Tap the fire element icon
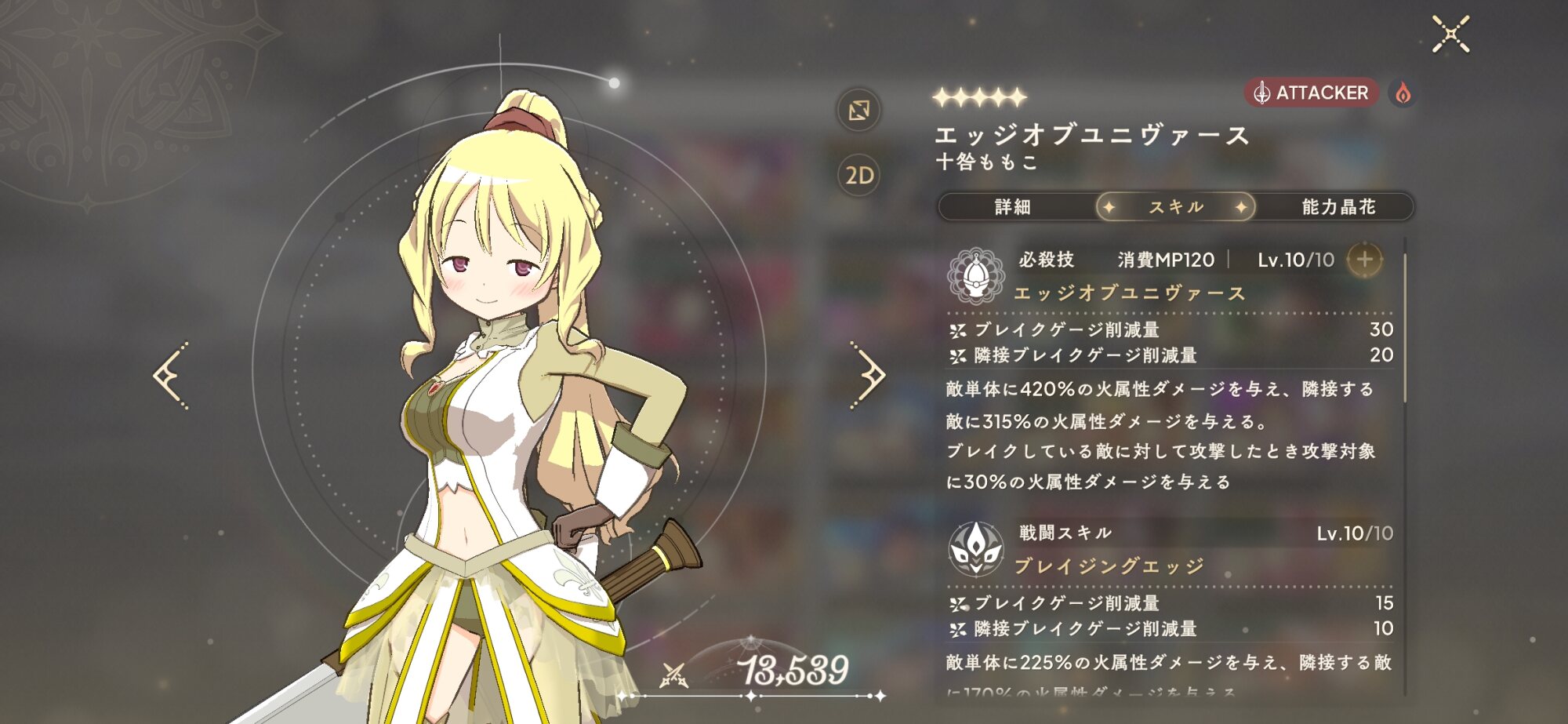 (x=1403, y=93)
